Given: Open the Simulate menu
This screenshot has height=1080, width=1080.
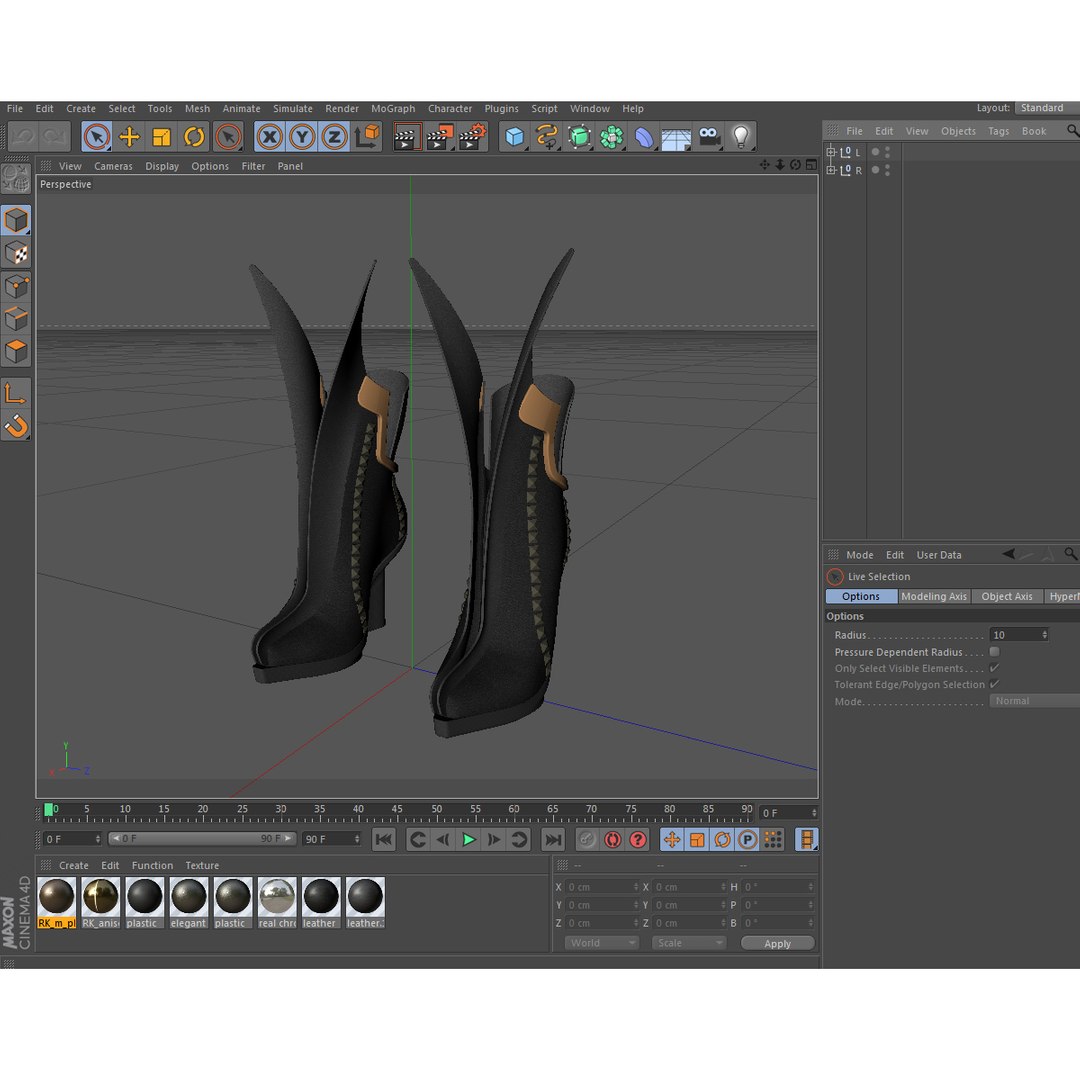Looking at the screenshot, I should tap(293, 108).
